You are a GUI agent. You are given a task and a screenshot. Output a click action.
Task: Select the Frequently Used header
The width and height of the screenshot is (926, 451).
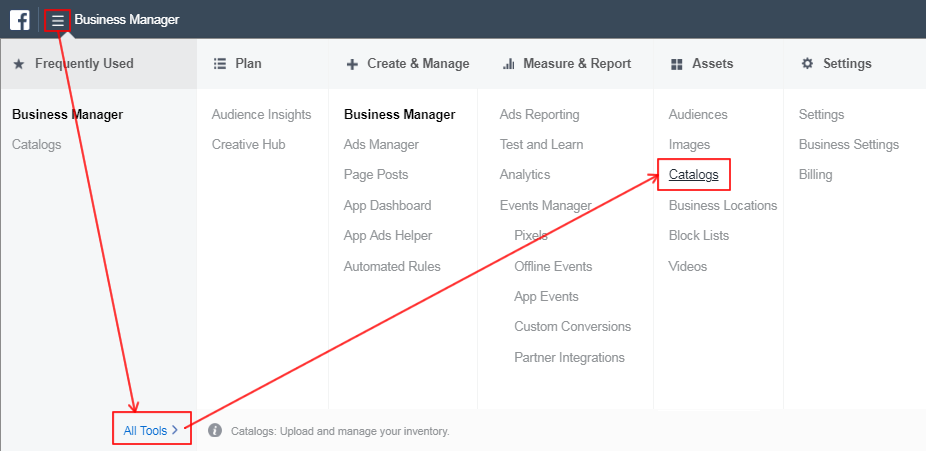84,63
